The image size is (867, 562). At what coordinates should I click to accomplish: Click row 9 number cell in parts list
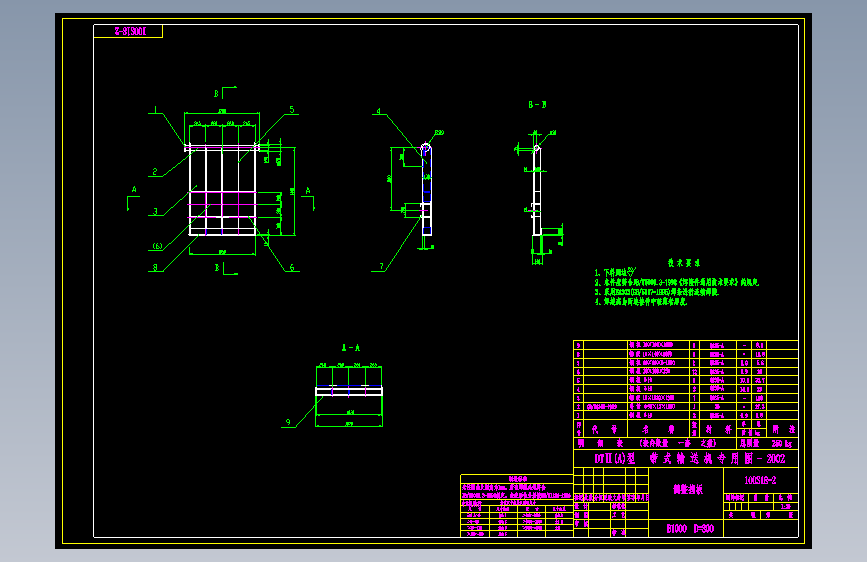point(579,345)
